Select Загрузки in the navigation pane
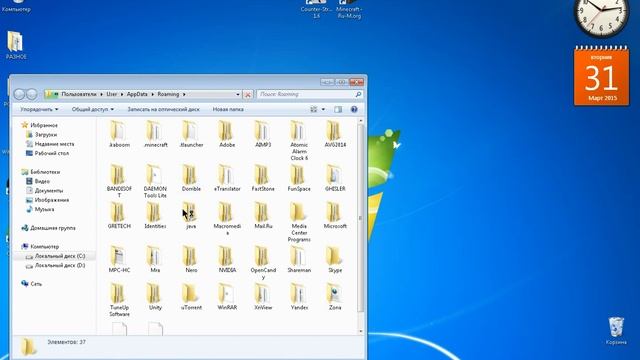 tap(41, 134)
